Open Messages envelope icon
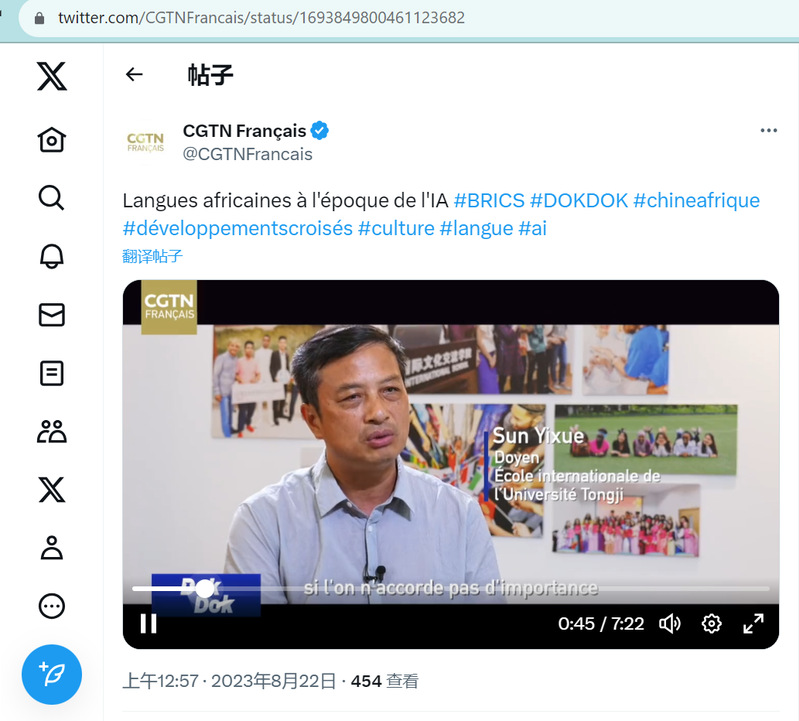The height and width of the screenshot is (721, 799). (x=51, y=314)
